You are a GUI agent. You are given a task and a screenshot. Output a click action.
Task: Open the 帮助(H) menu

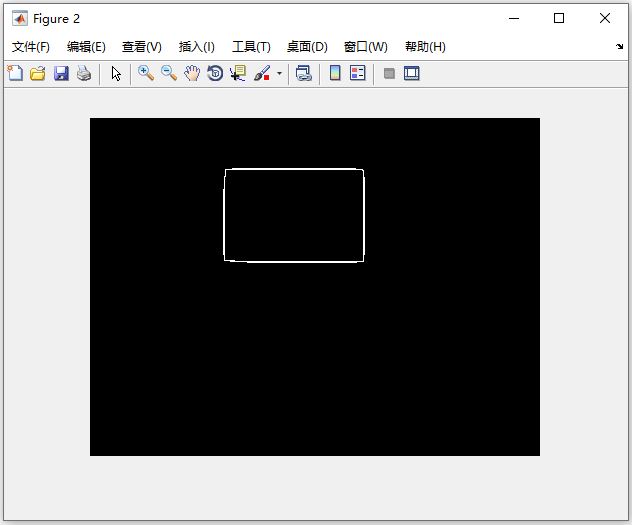[425, 47]
